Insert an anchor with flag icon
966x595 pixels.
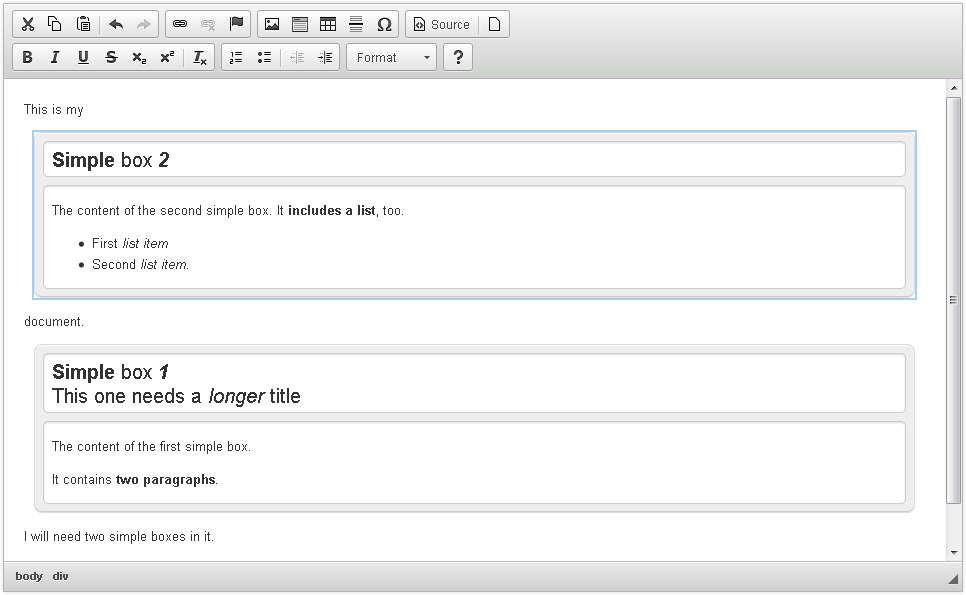pyautogui.click(x=236, y=24)
